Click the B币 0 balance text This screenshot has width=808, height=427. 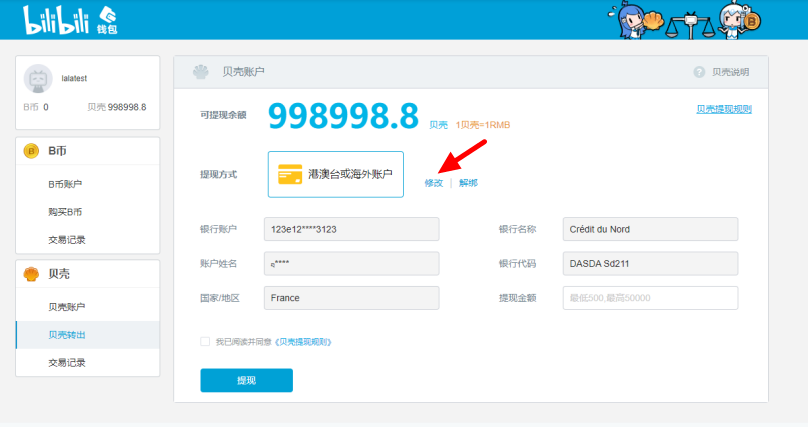[x=36, y=107]
